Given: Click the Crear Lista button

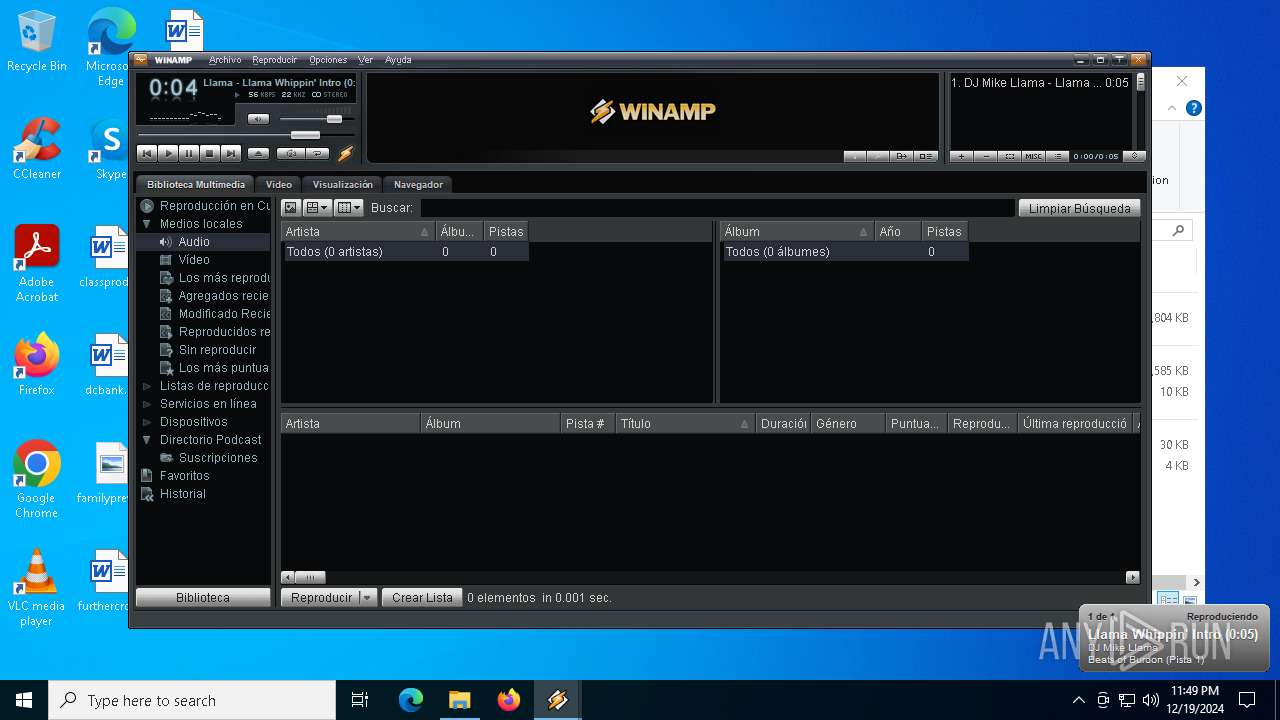Looking at the screenshot, I should point(422,597).
